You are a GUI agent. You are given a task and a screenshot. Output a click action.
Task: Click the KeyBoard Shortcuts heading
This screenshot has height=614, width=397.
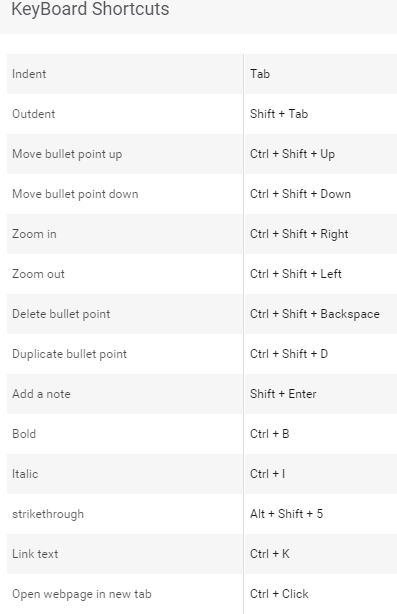90,9
